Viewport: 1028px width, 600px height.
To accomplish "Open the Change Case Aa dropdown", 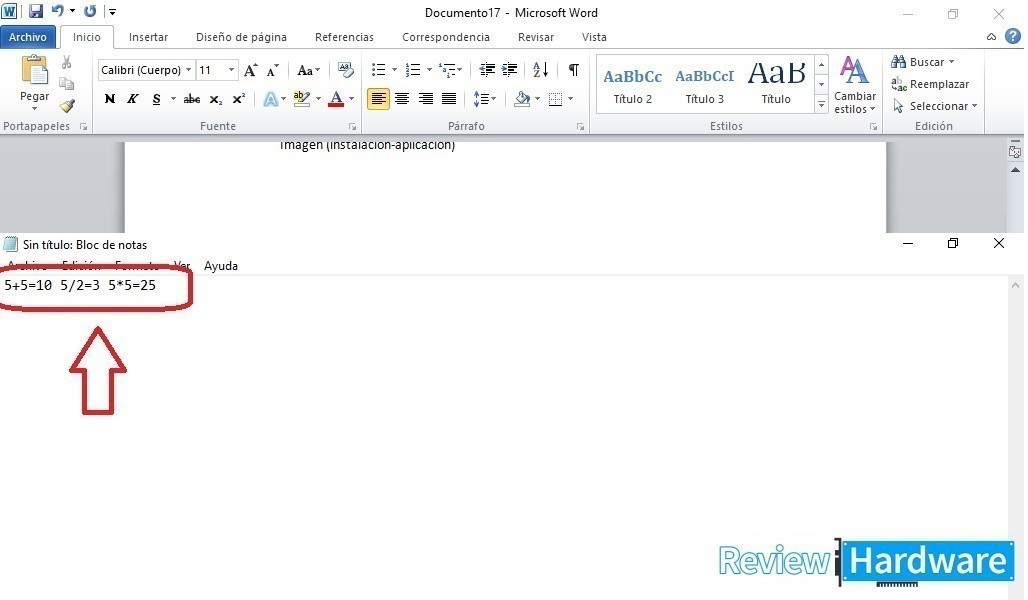I will [x=309, y=70].
